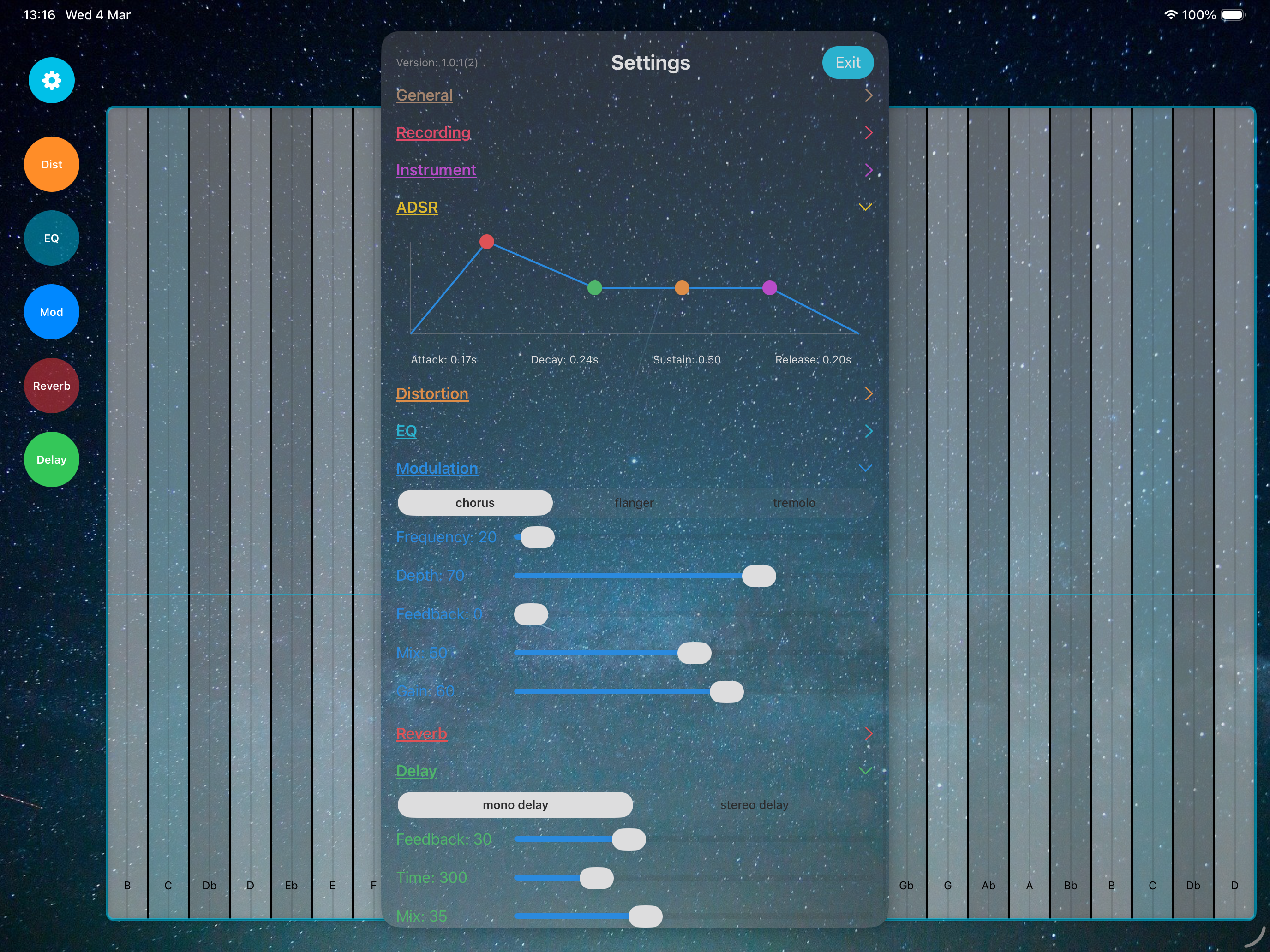
Task: Switch to stereo delay mode
Action: coord(755,804)
